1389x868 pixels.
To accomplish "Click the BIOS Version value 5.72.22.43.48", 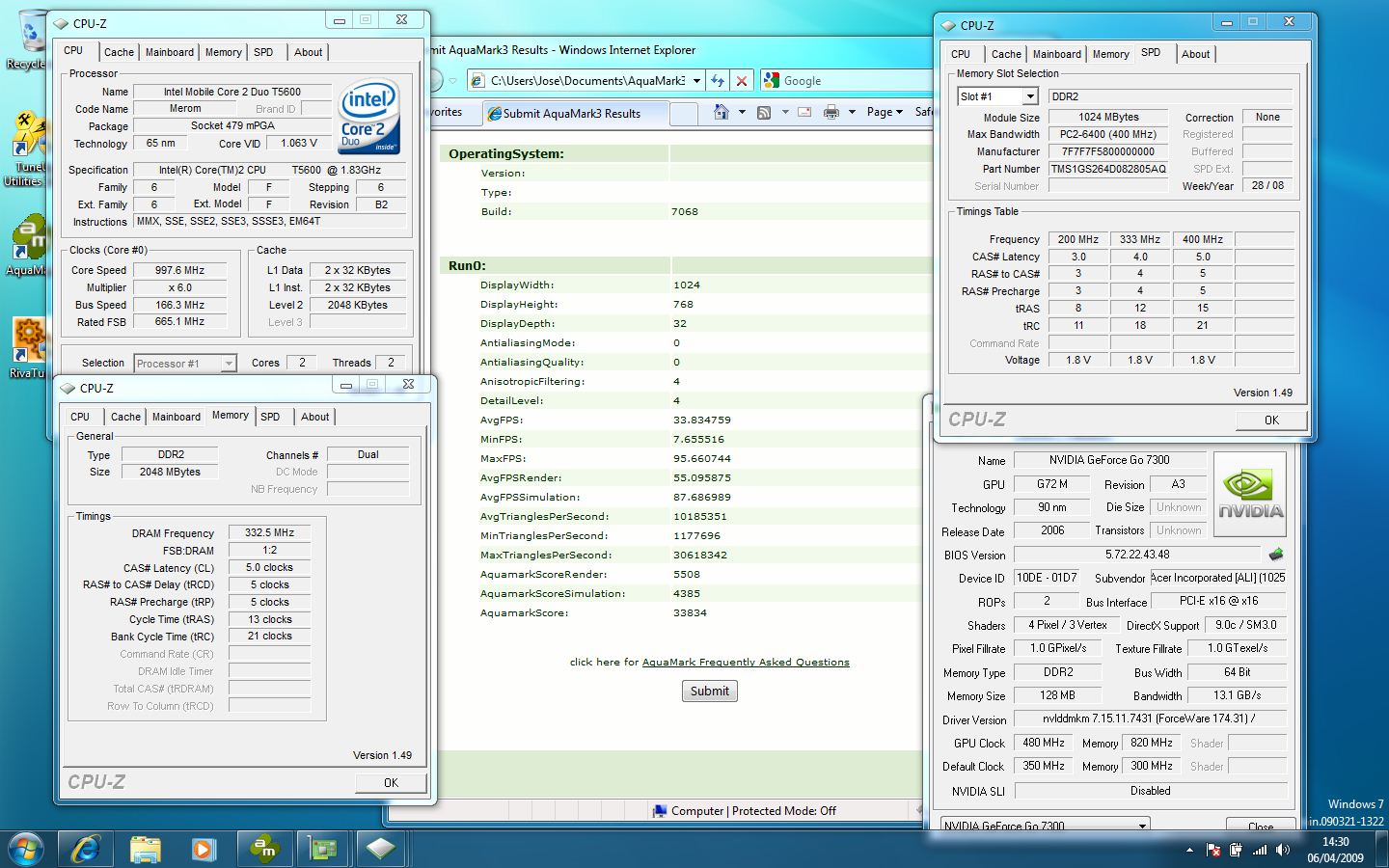I will 1137,556.
